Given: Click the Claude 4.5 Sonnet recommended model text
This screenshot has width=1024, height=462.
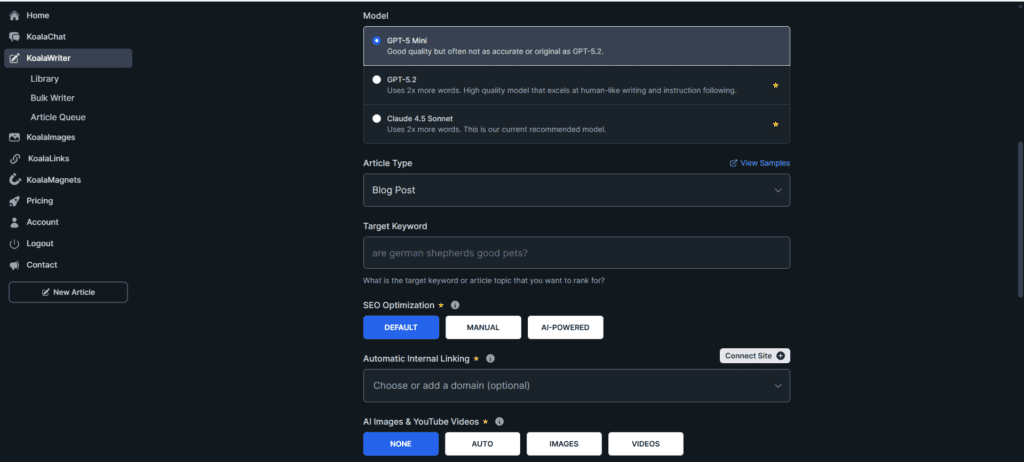Looking at the screenshot, I should click(496, 129).
